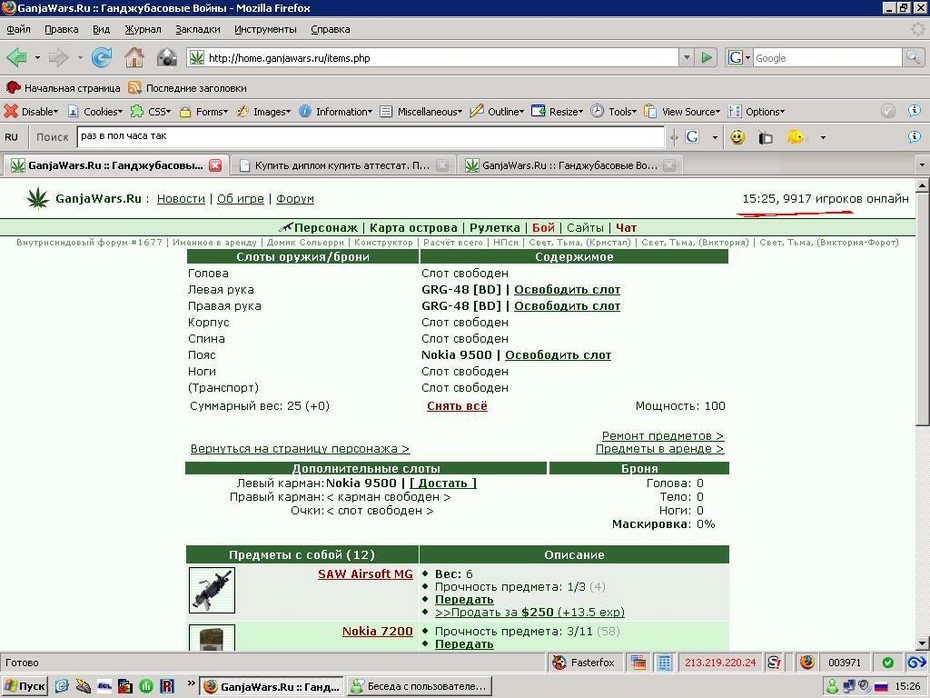Open the Карта острова link
The width and height of the screenshot is (930, 698).
413,228
